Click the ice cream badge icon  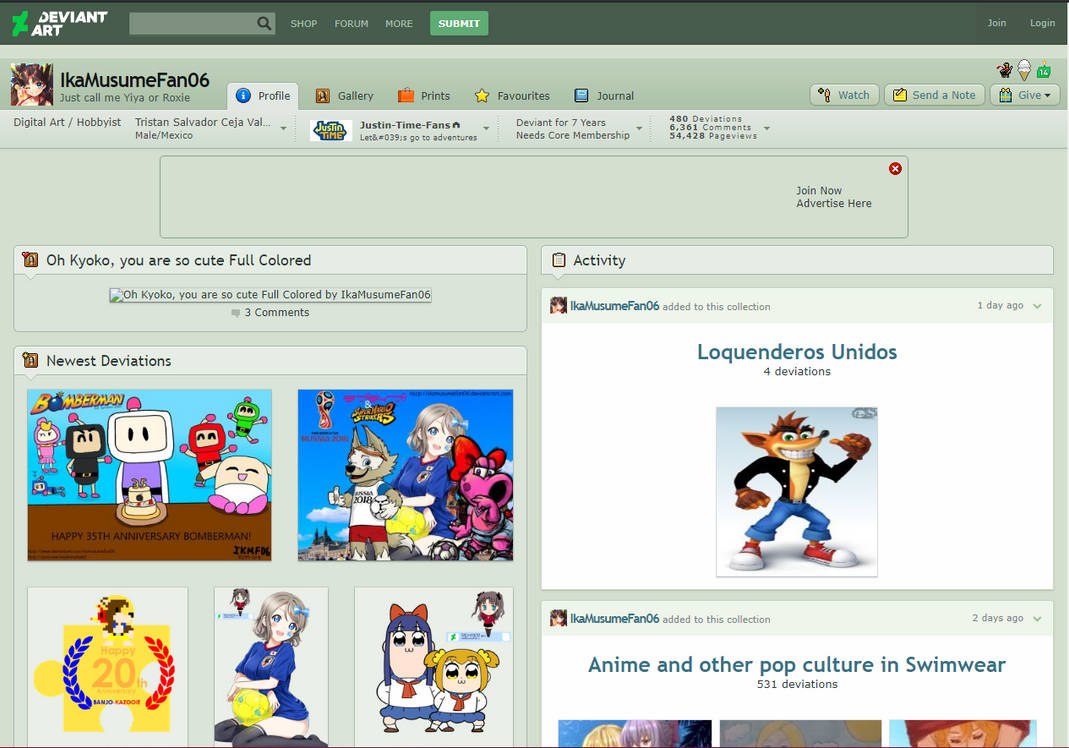[1024, 70]
